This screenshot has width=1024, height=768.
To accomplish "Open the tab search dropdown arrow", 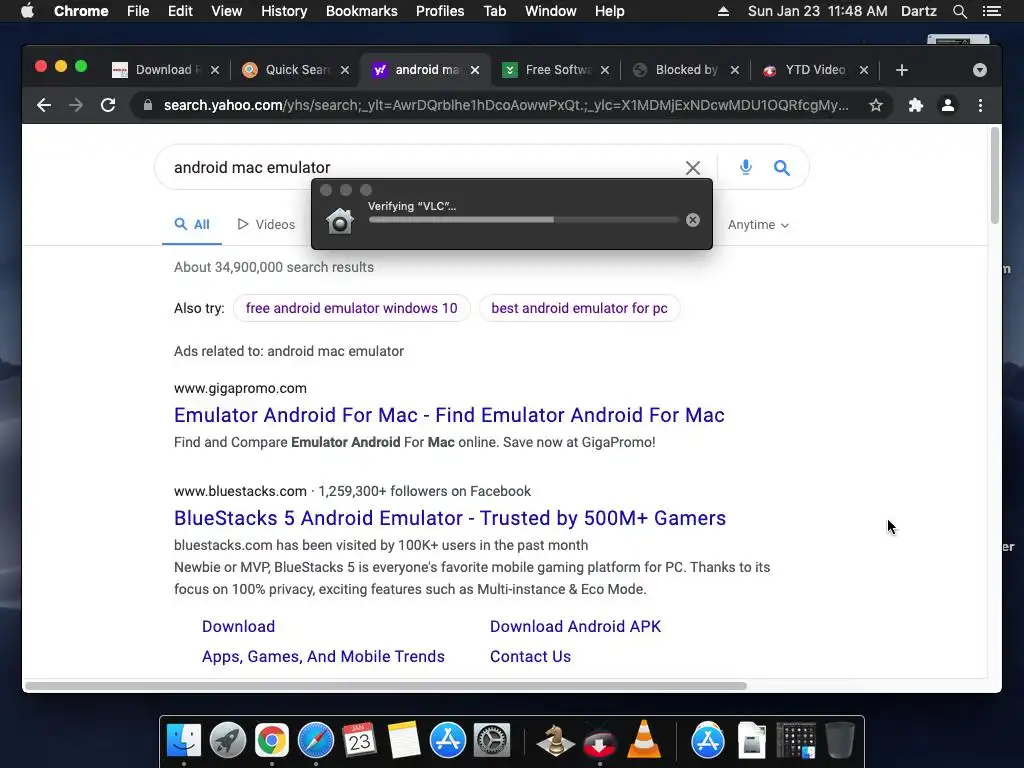I will pos(979,70).
